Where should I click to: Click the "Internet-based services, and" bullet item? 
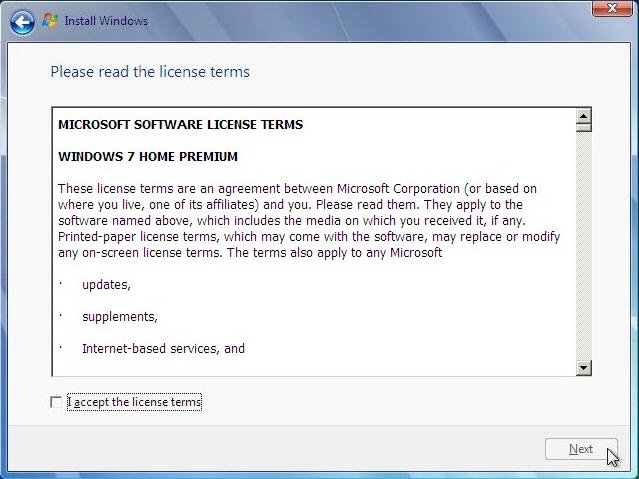click(163, 349)
